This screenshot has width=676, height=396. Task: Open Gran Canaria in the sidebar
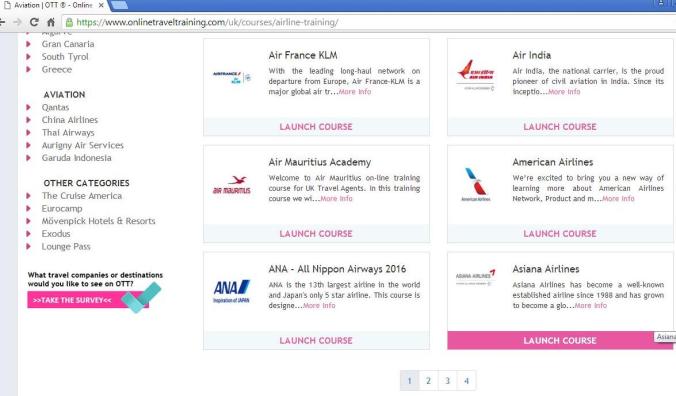point(68,44)
